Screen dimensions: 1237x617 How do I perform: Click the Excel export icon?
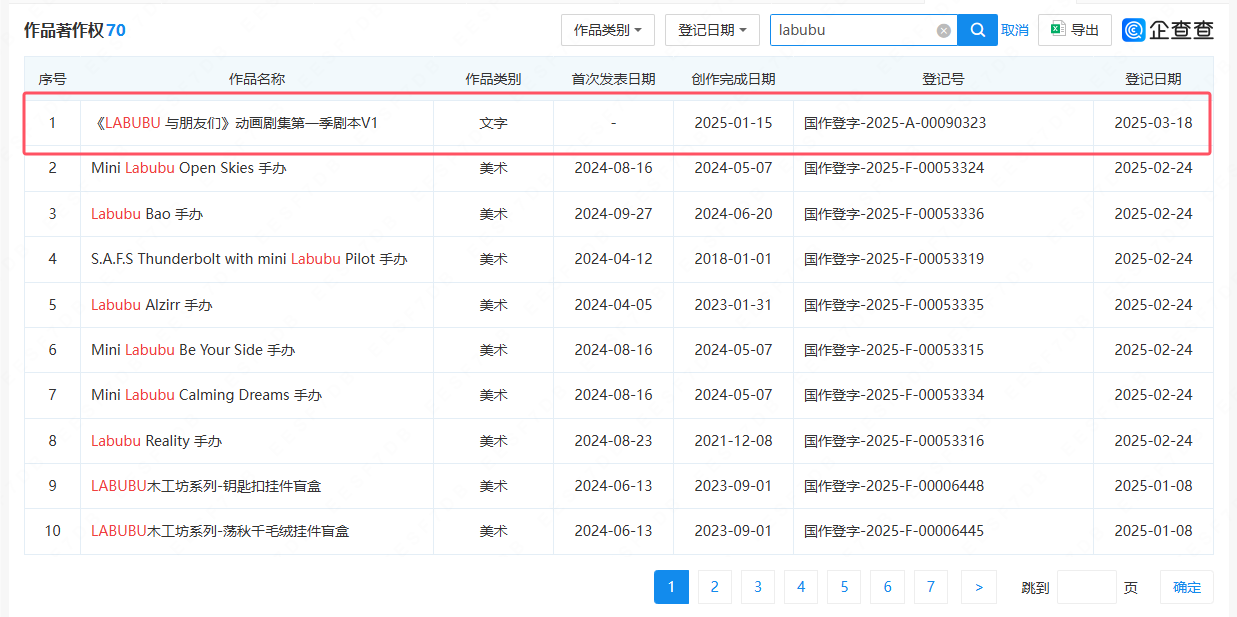(1056, 30)
